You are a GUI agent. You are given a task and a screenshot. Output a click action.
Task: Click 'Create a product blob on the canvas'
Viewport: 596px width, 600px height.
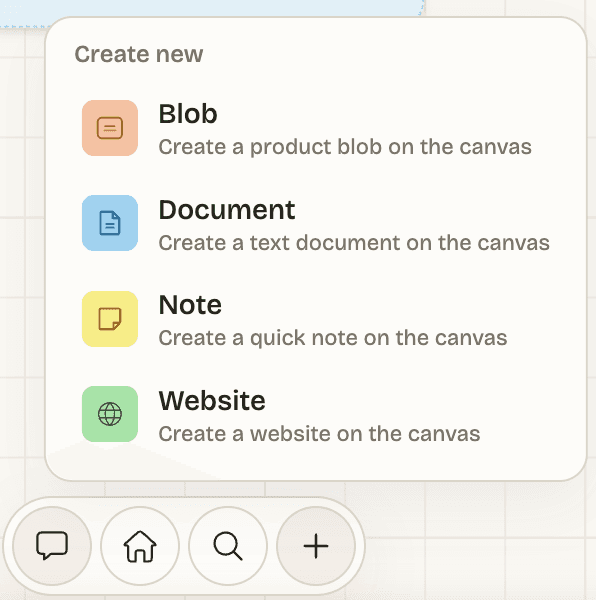point(345,147)
